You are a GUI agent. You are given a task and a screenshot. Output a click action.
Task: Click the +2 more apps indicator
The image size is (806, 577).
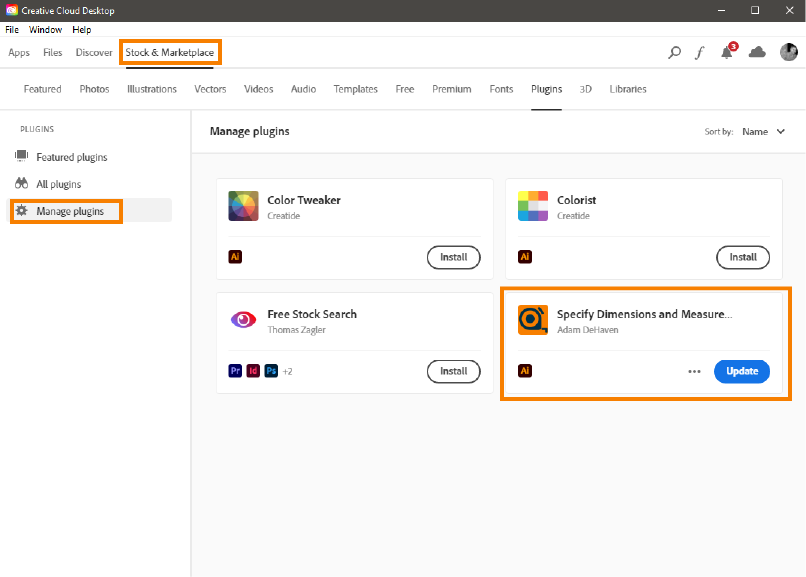point(287,371)
